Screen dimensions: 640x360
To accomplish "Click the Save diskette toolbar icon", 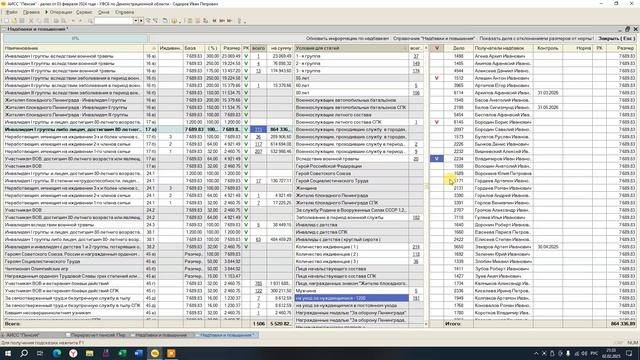I will pyautogui.click(x=22, y=20).
